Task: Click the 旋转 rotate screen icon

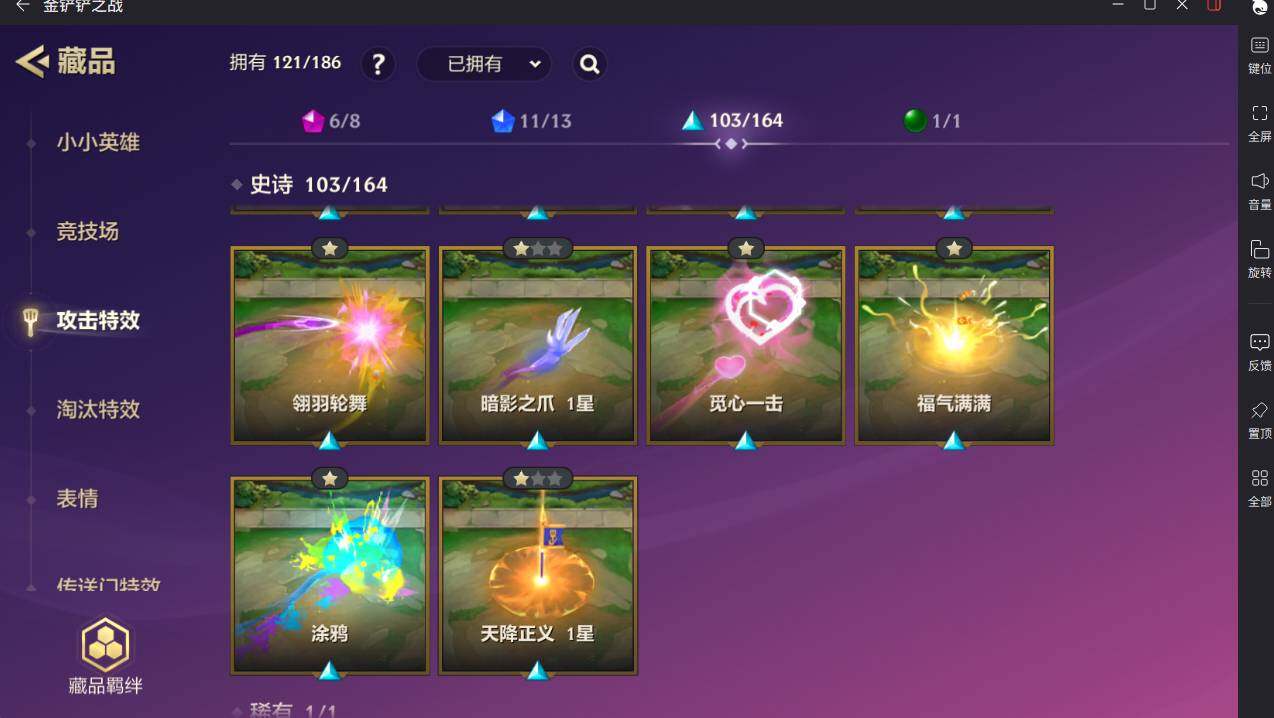Action: pyautogui.click(x=1260, y=249)
